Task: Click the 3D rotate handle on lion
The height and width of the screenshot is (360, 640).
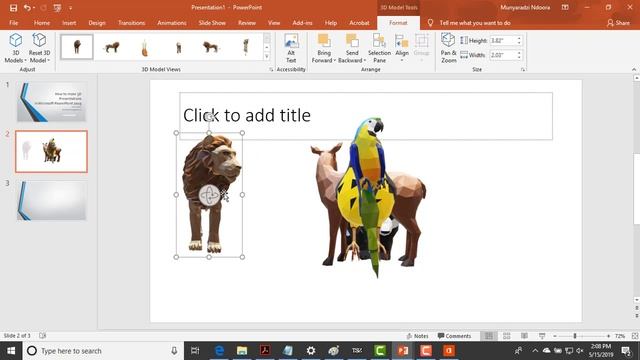Action: (x=209, y=195)
